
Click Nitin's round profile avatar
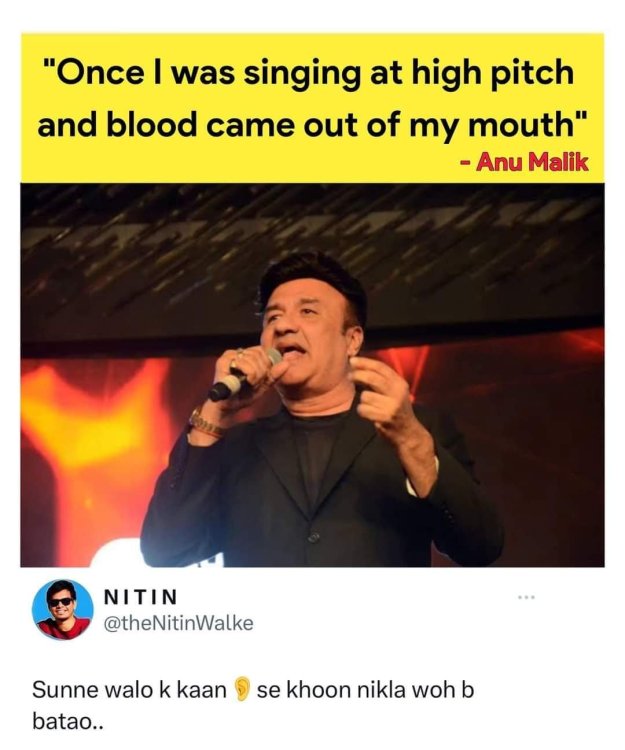(63, 610)
